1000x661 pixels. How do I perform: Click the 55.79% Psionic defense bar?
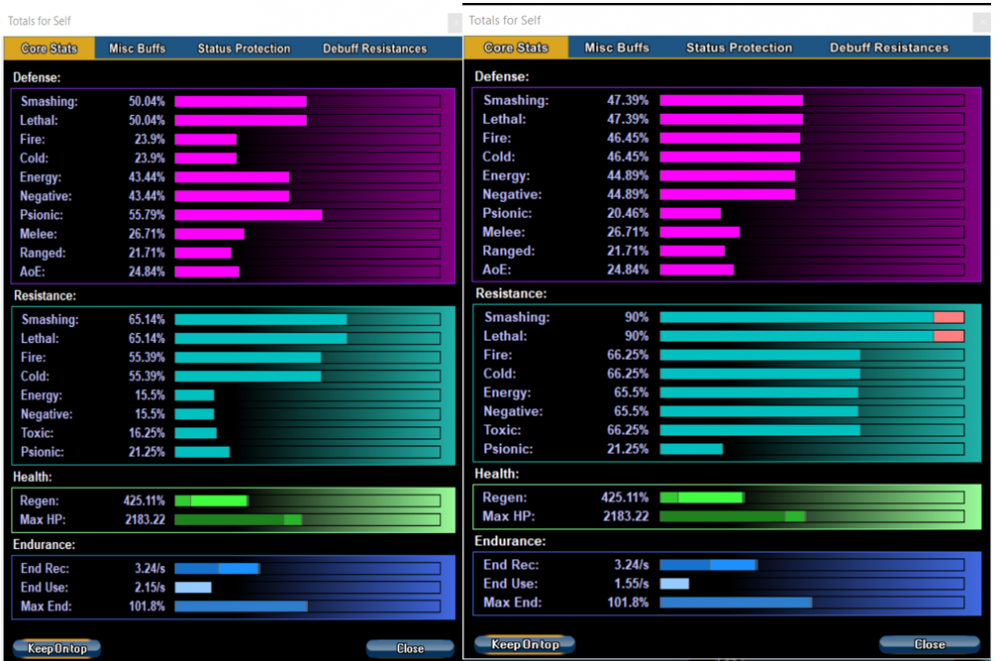pyautogui.click(x=248, y=215)
